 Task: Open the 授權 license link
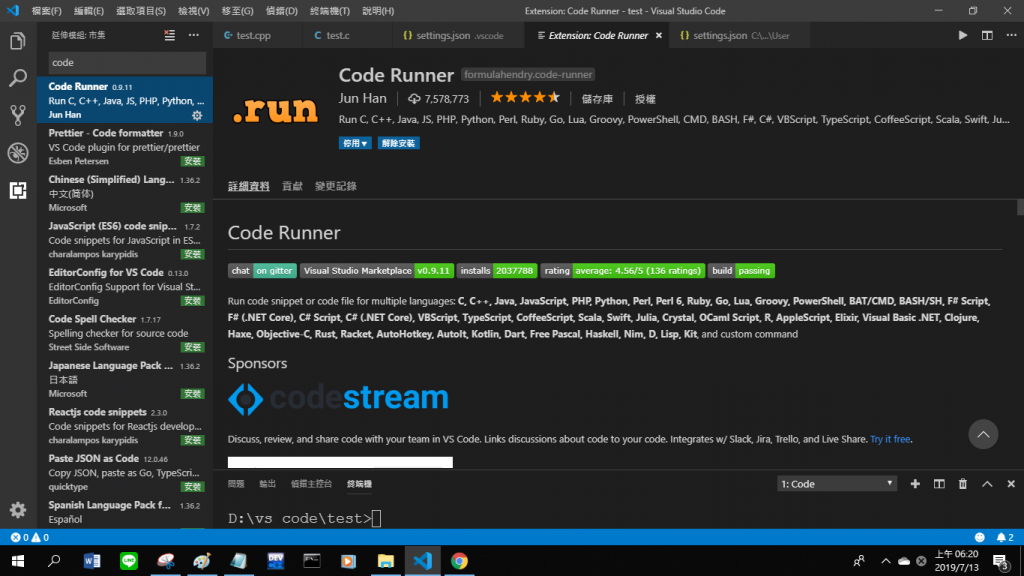click(645, 99)
